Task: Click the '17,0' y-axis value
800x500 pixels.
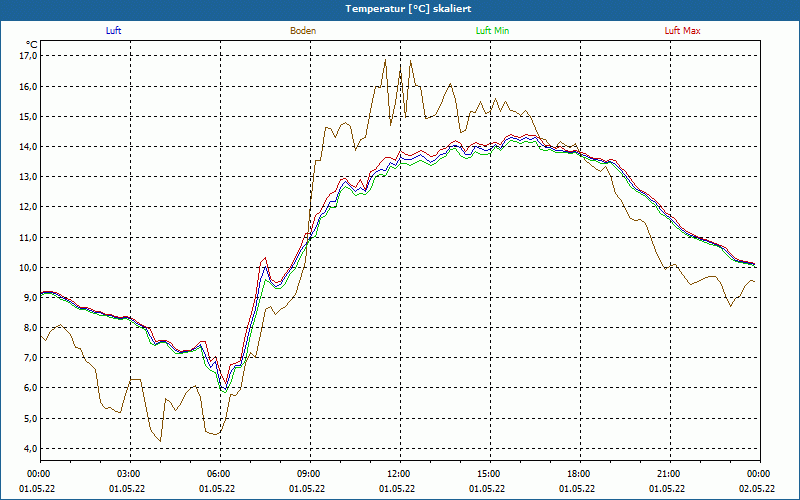Action: click(x=29, y=56)
